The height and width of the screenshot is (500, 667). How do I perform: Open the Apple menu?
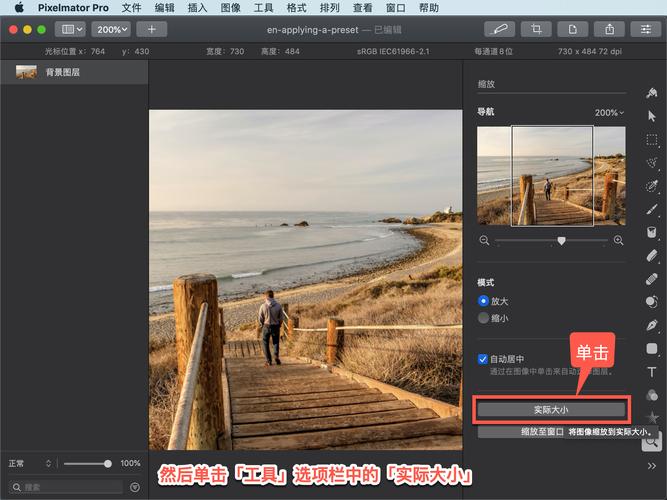tap(19, 8)
